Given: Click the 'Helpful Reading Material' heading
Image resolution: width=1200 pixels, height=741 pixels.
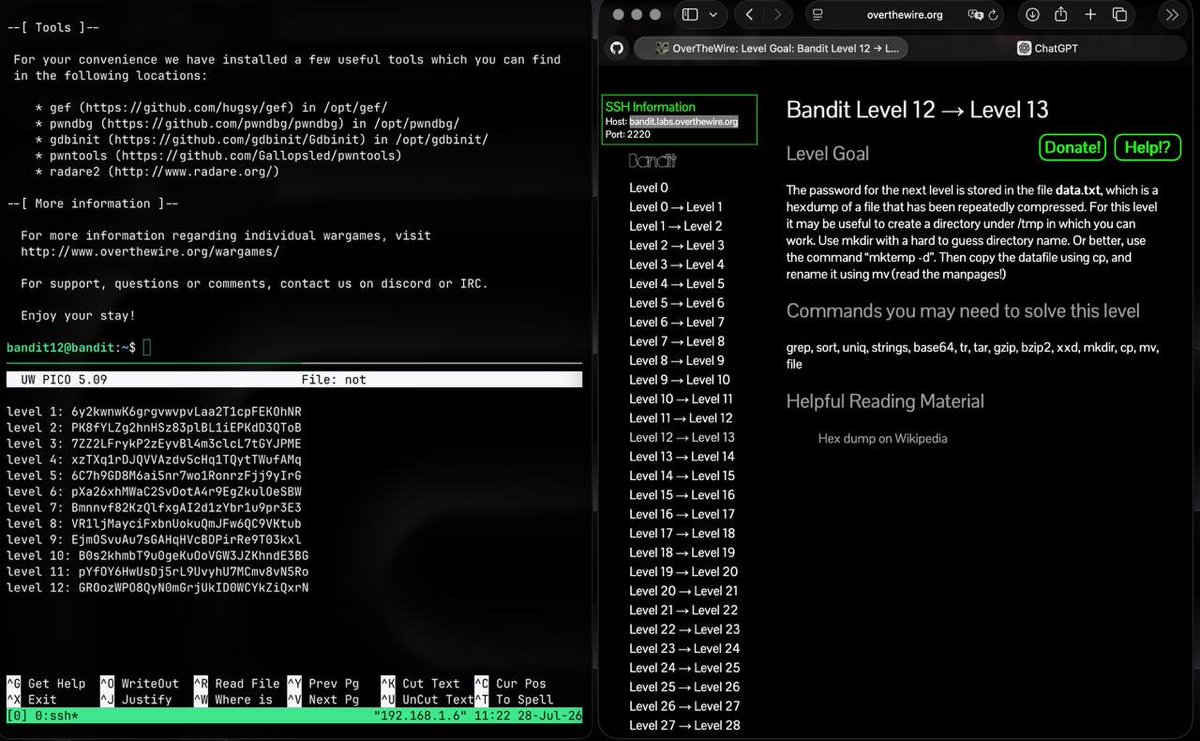Looking at the screenshot, I should coord(885,401).
